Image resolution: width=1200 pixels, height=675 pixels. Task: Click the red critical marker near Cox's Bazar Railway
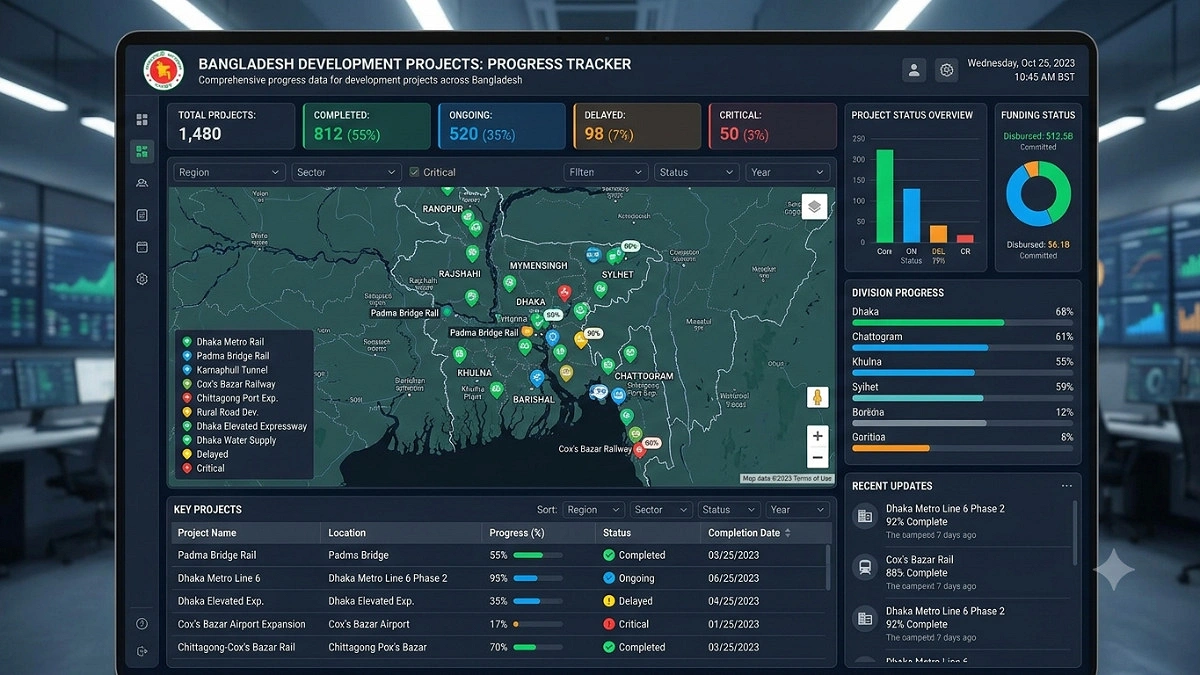pyautogui.click(x=641, y=450)
